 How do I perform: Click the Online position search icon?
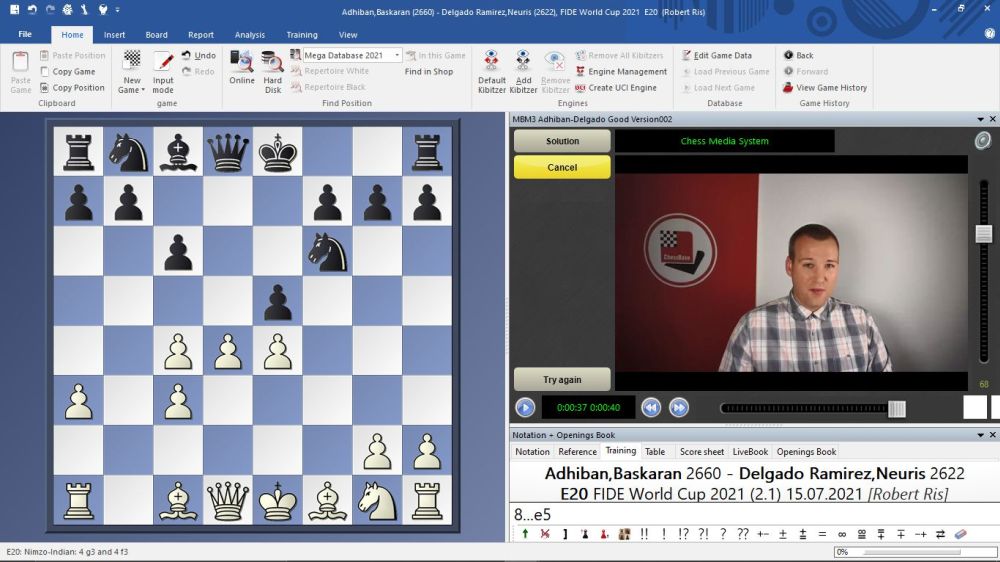[x=241, y=67]
